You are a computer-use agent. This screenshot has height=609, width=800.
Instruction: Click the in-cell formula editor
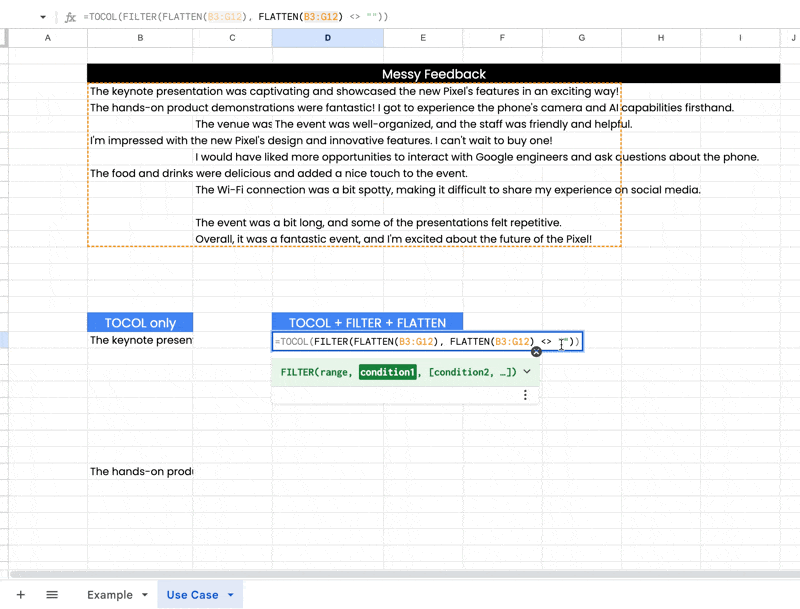(427, 341)
